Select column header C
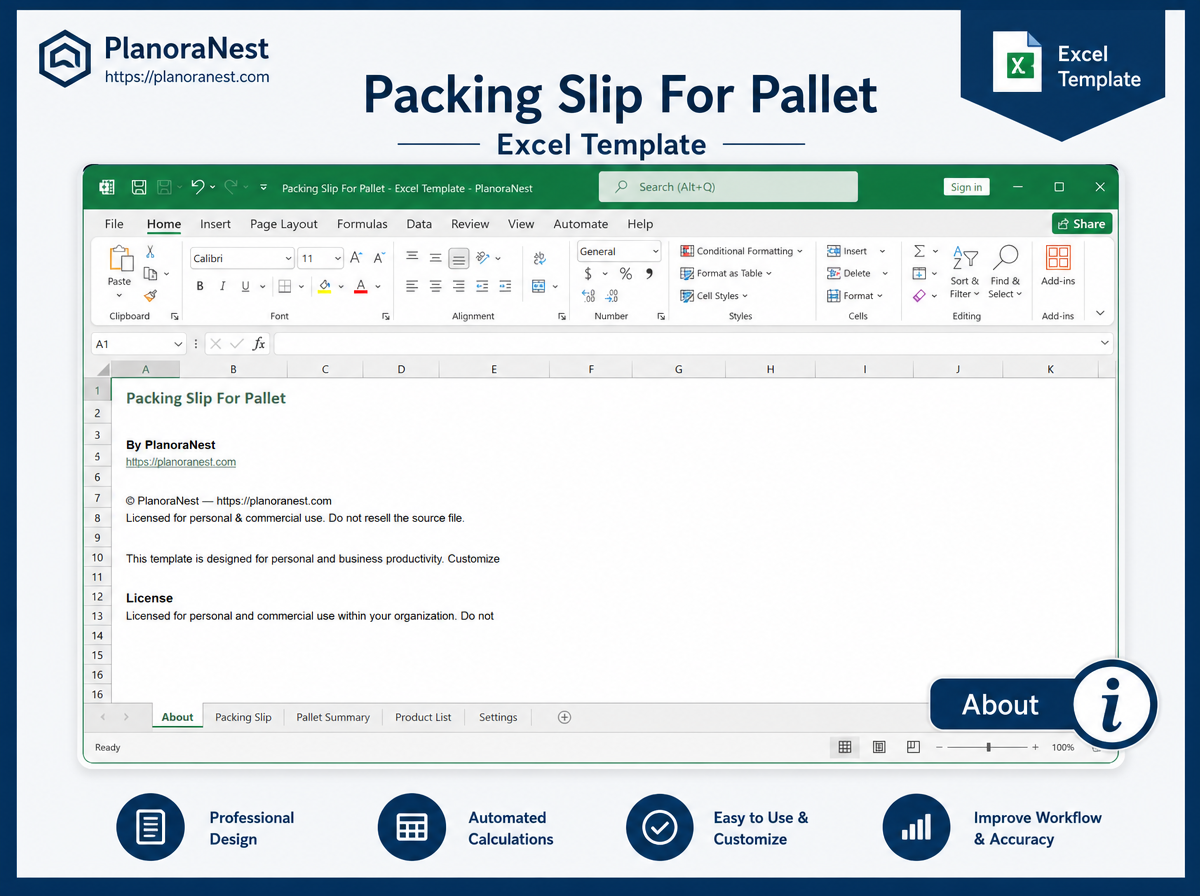This screenshot has height=896, width=1200. tap(325, 369)
